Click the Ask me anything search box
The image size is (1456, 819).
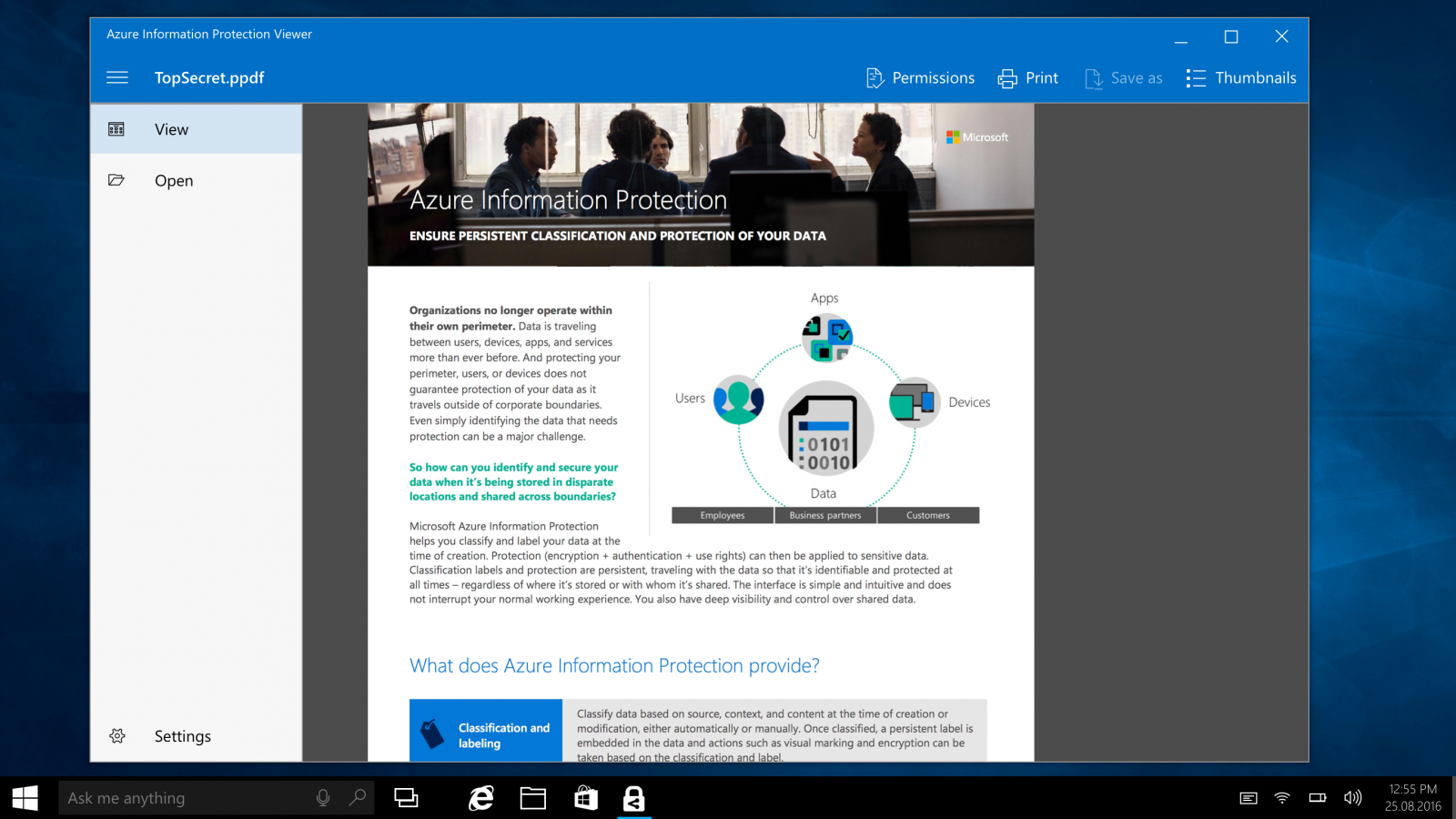(x=216, y=798)
